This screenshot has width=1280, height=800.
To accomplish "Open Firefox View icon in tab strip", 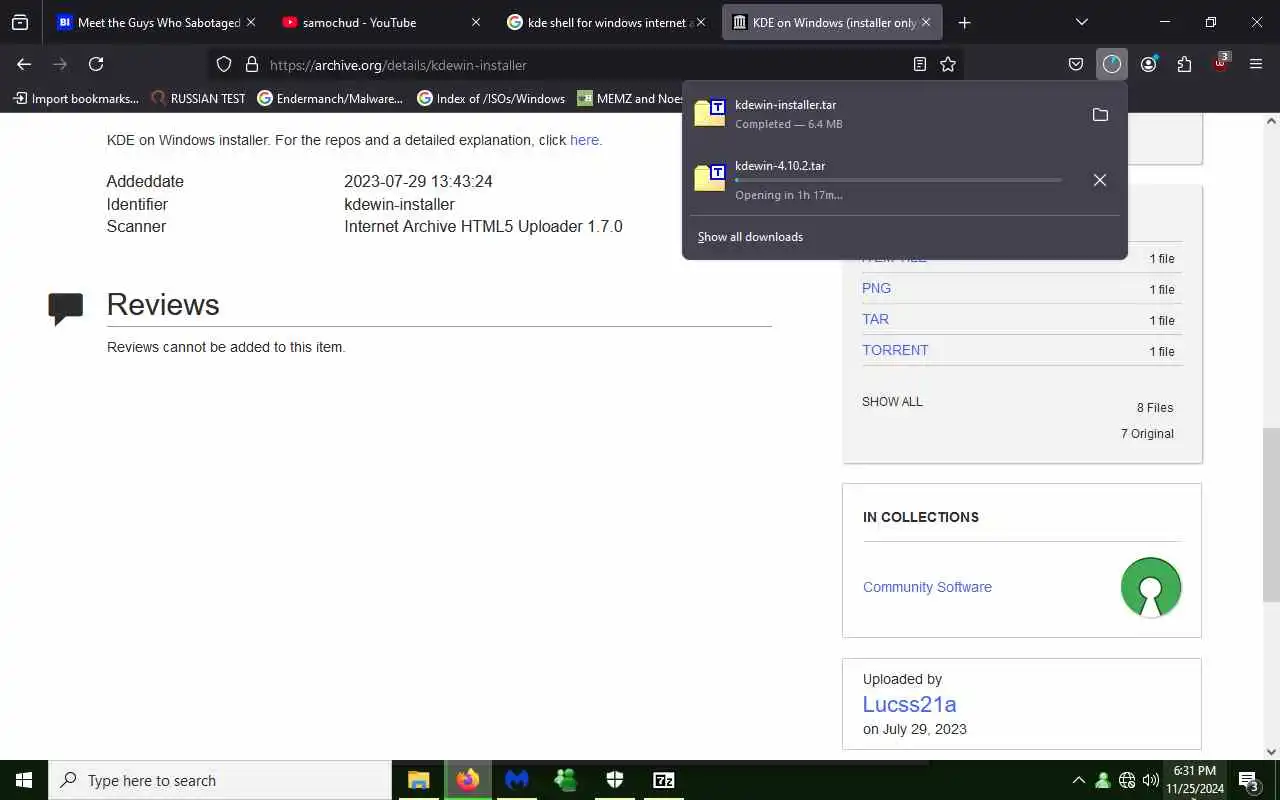I will [x=20, y=22].
